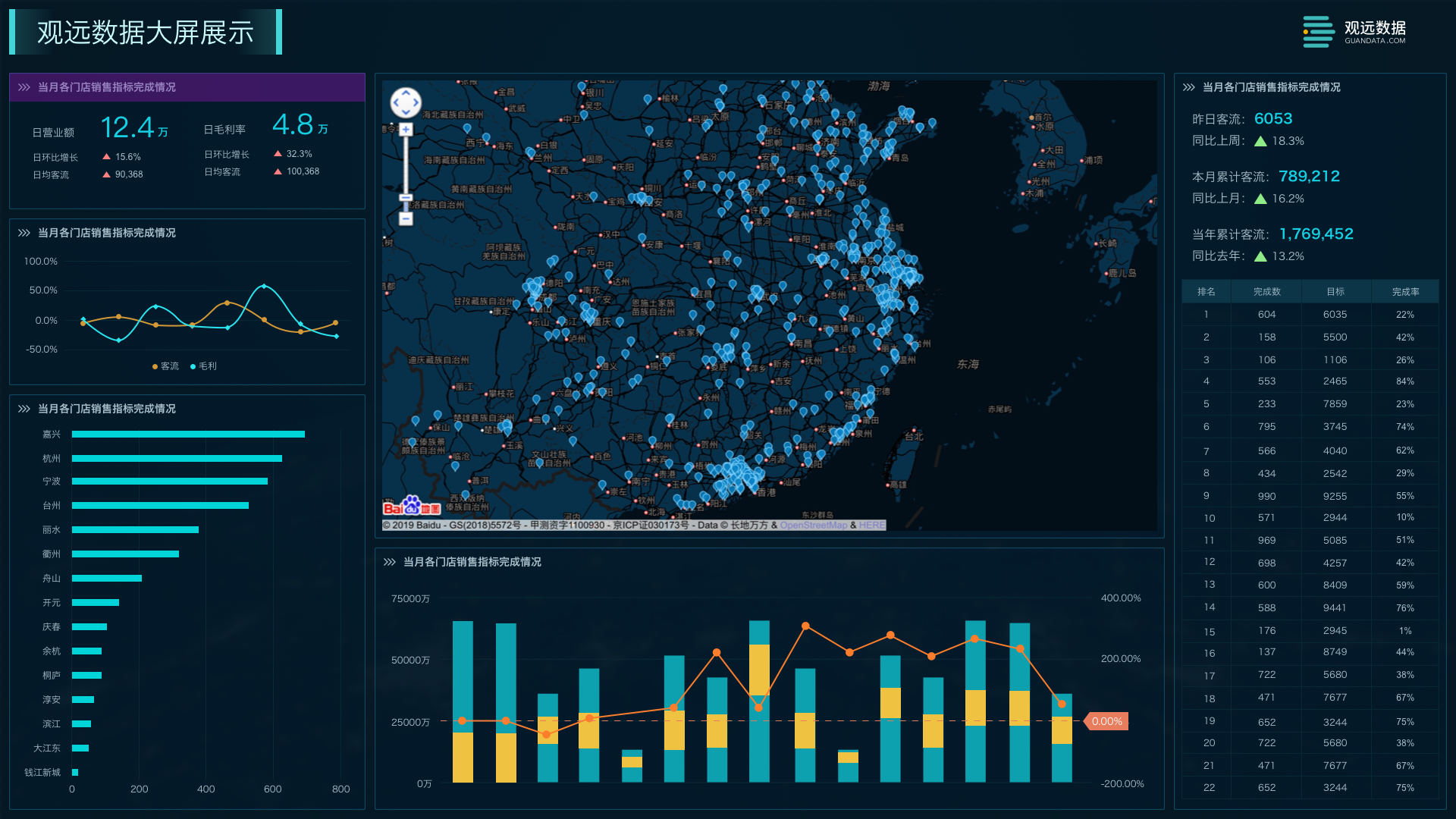The image size is (1456, 819).
Task: Click the 0.00% reference line marker
Action: (1106, 721)
